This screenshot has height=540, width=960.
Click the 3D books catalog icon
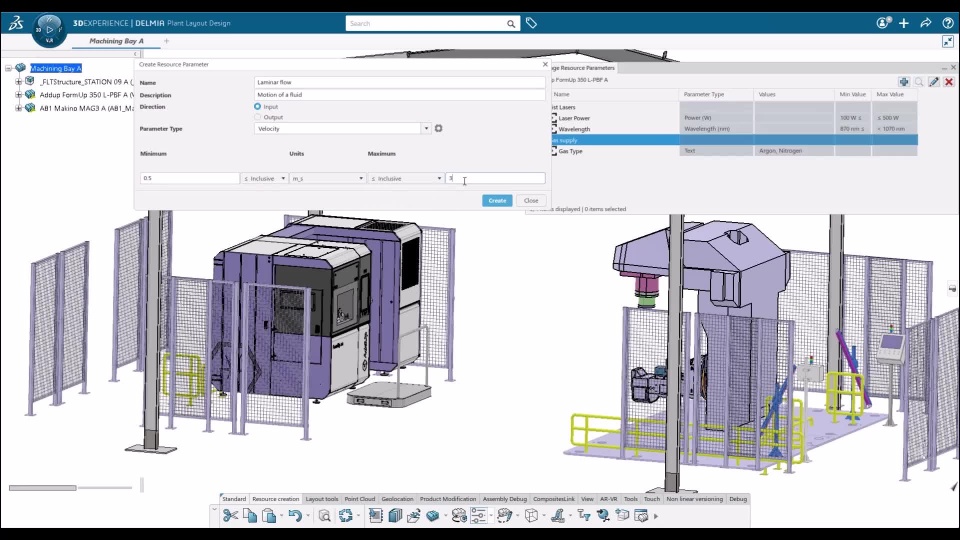click(x=395, y=516)
